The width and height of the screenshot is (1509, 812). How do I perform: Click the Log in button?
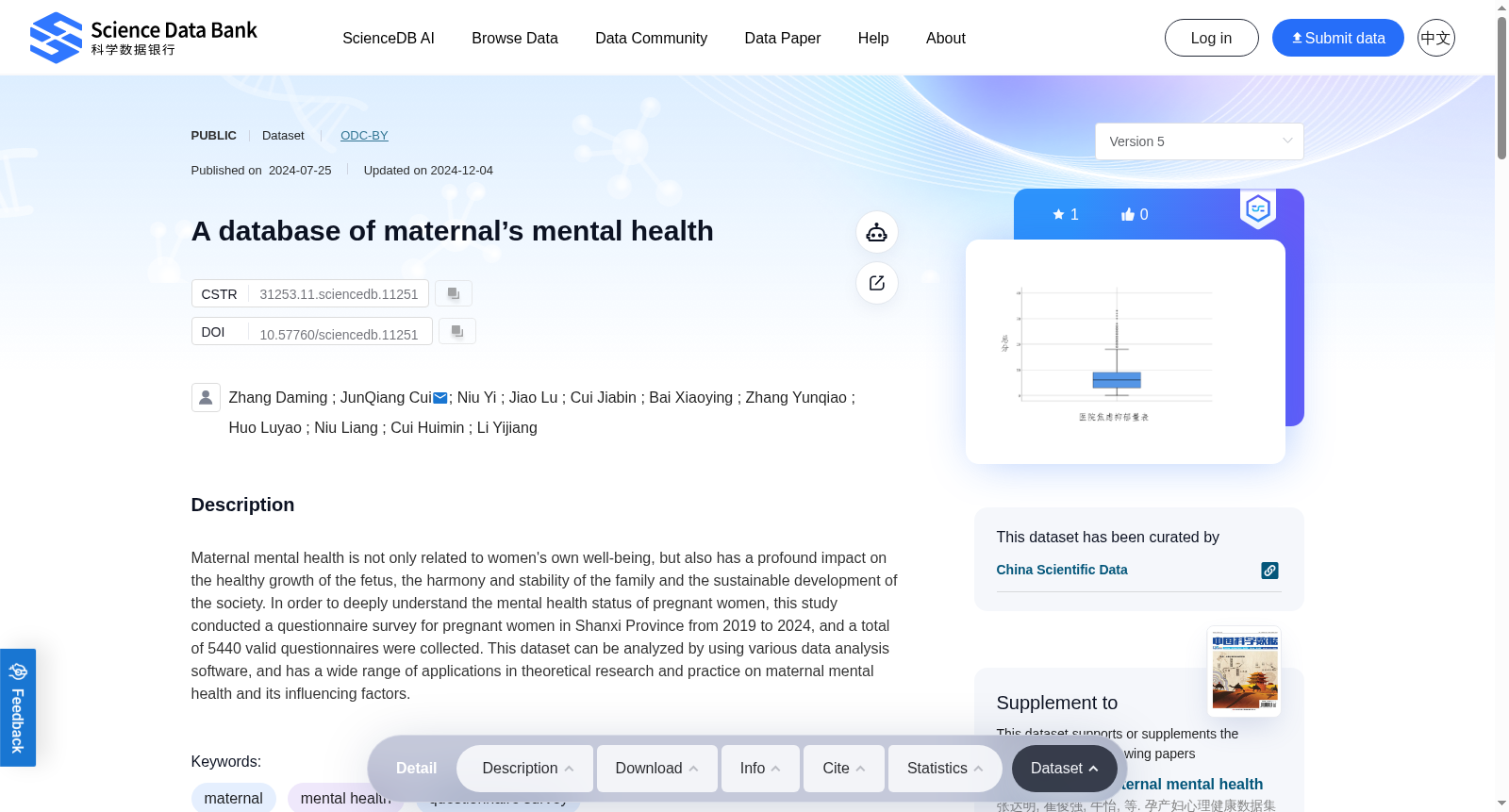click(1211, 38)
